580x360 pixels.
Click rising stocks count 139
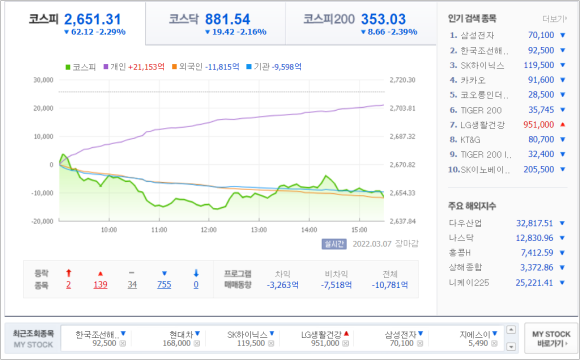[100, 285]
